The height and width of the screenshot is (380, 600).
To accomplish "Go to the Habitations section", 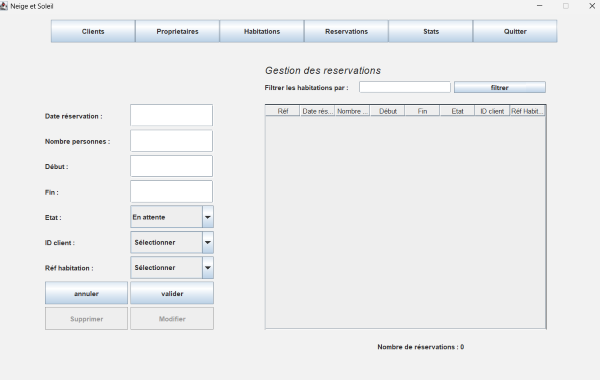I will tap(262, 31).
